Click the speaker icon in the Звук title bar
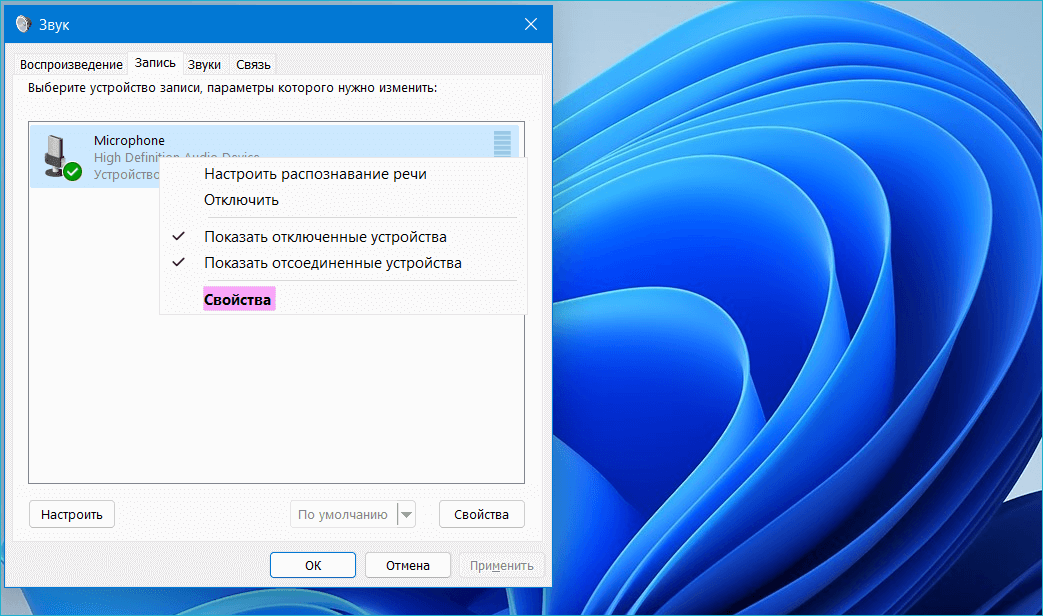The image size is (1043, 616). point(24,25)
